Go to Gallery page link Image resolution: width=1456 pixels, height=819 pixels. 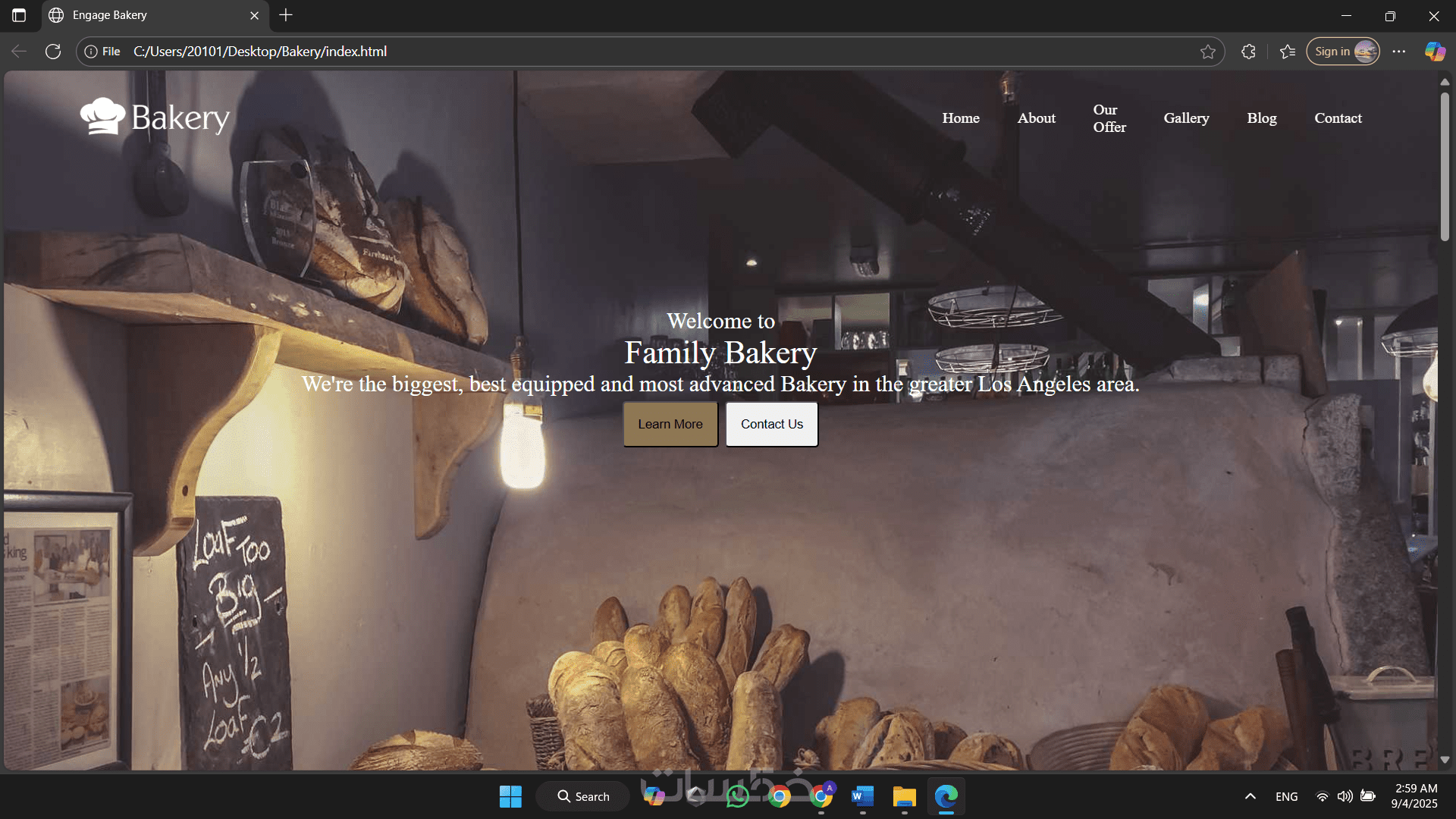[1186, 118]
